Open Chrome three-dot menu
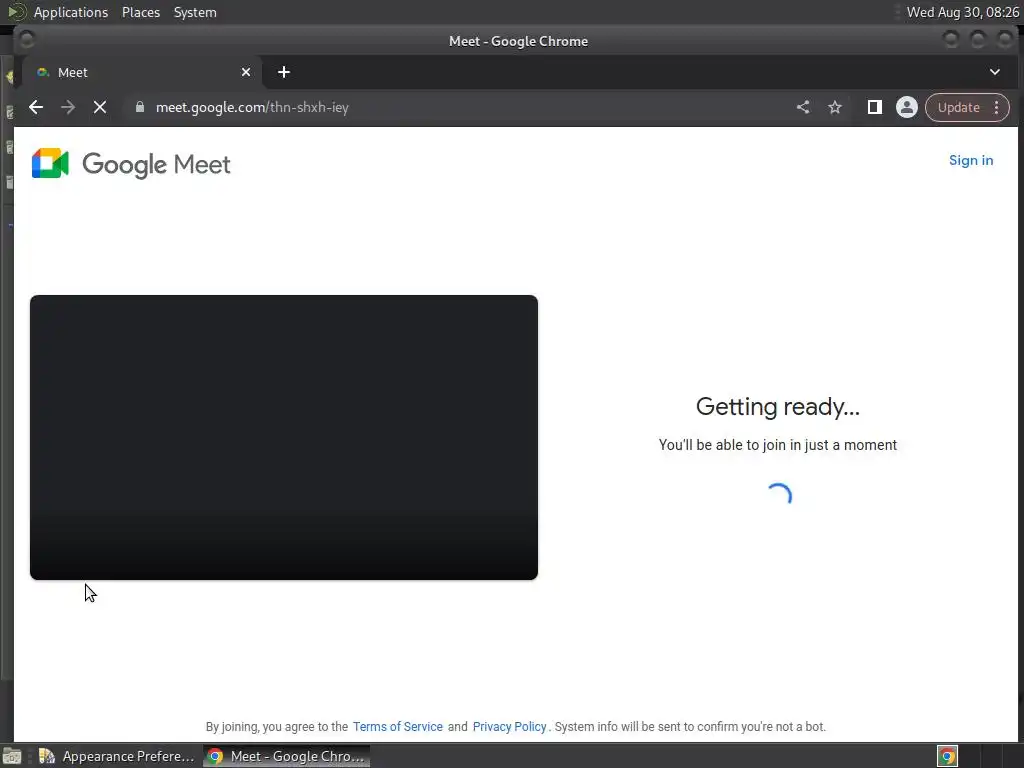 (x=997, y=107)
